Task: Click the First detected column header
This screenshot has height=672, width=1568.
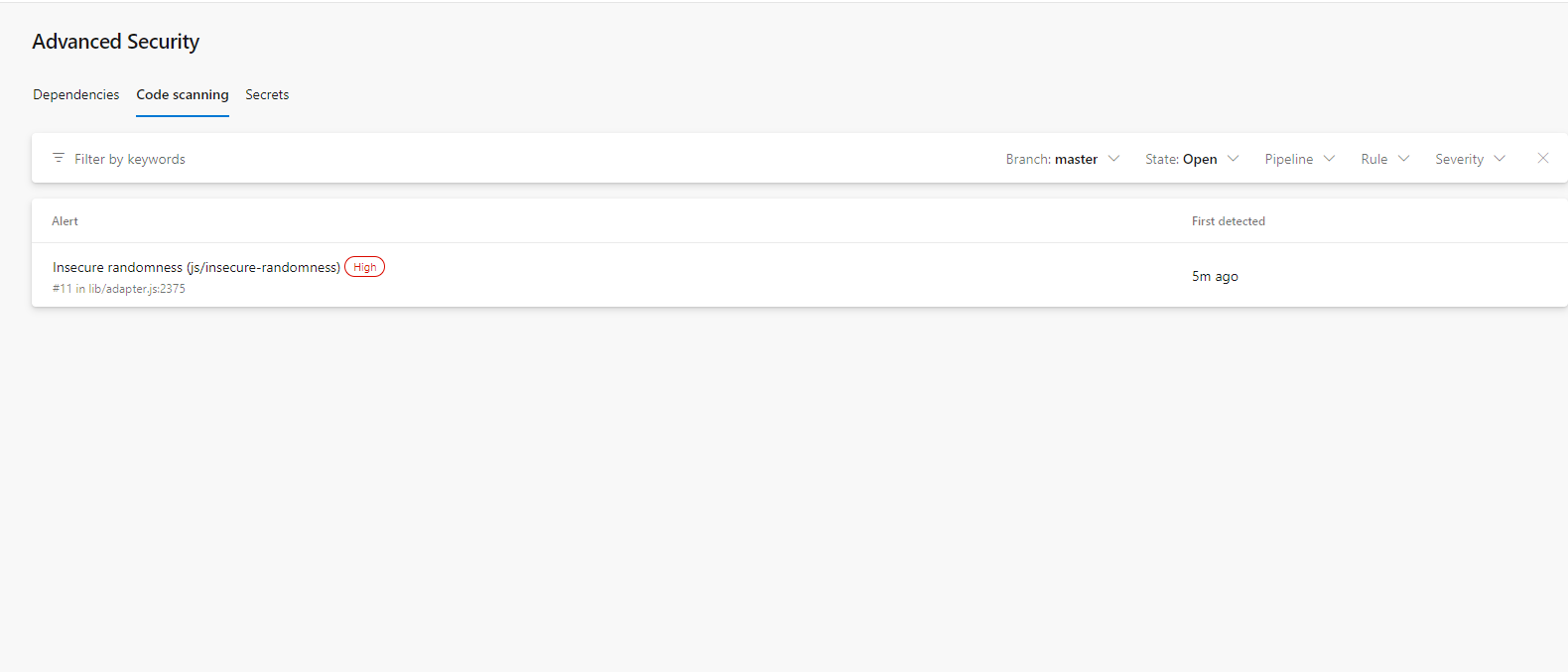Action: pos(1228,221)
